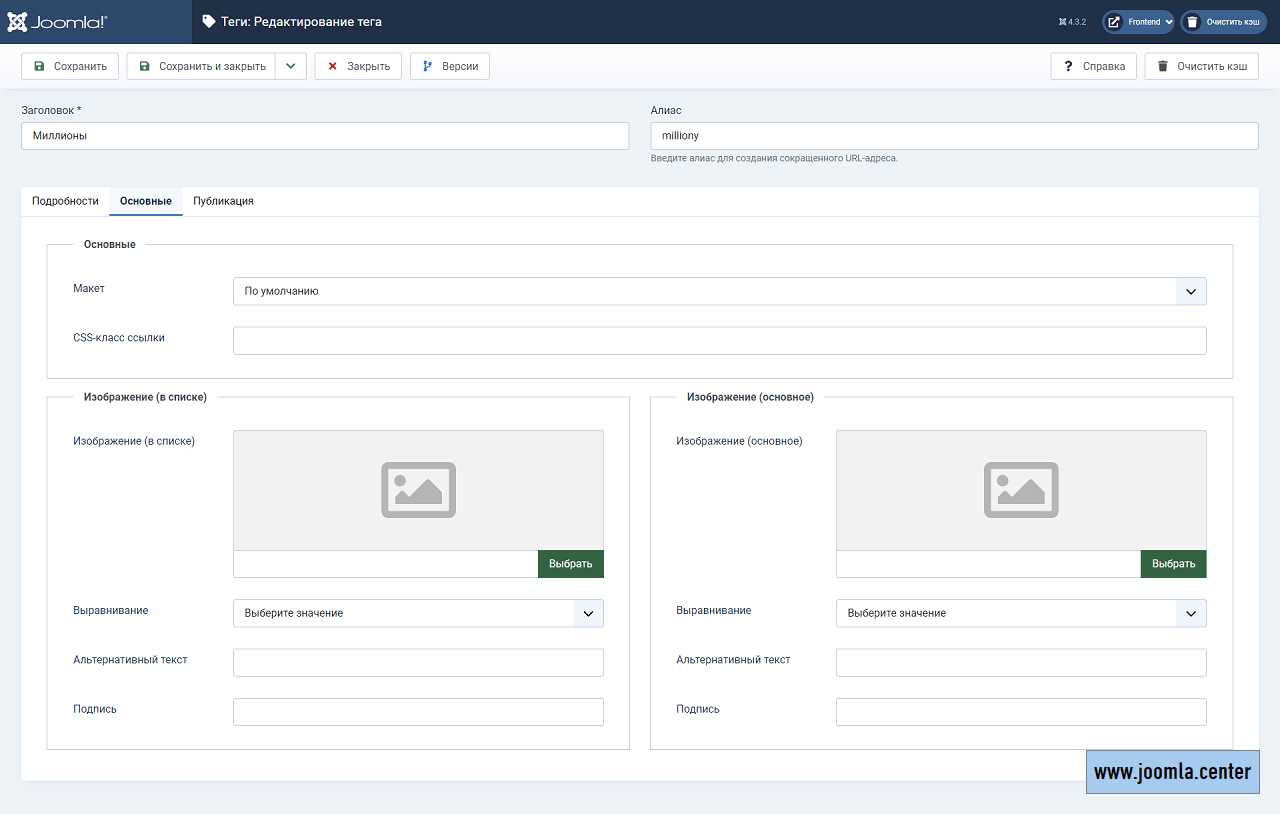Click the Алиас input field
1280x814 pixels.
[x=954, y=136]
